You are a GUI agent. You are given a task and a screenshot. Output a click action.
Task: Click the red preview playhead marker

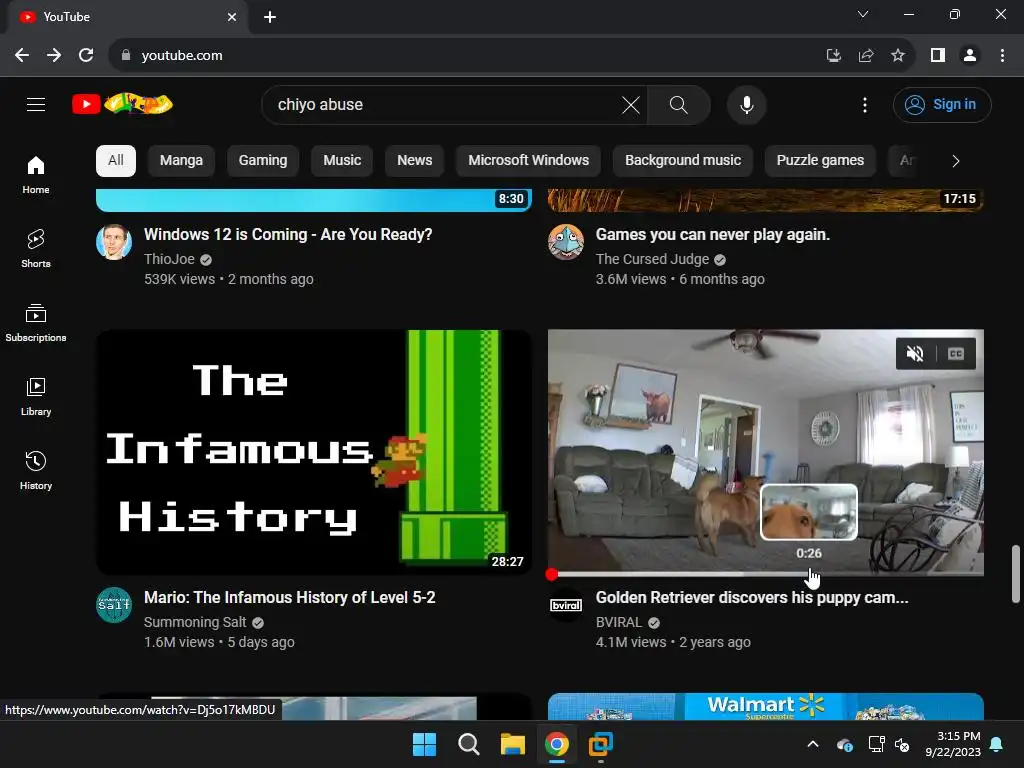click(552, 574)
